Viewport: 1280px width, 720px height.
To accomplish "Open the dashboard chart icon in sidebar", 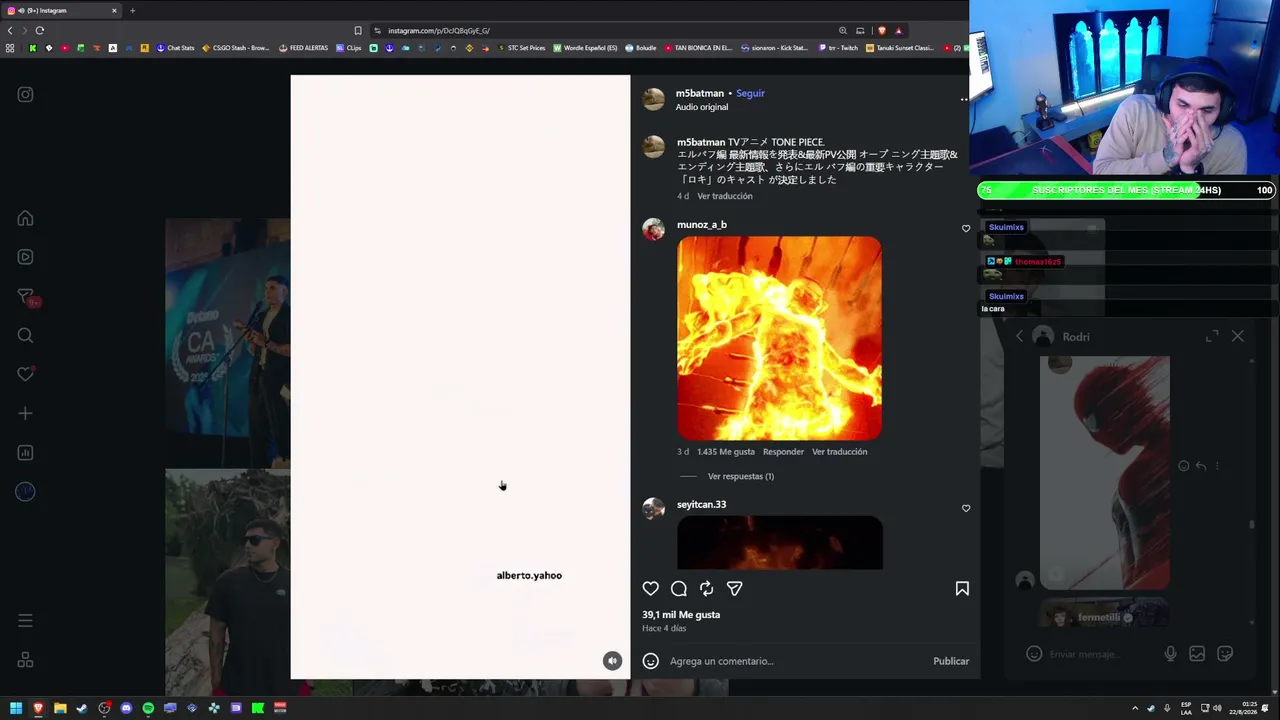I will pos(25,453).
